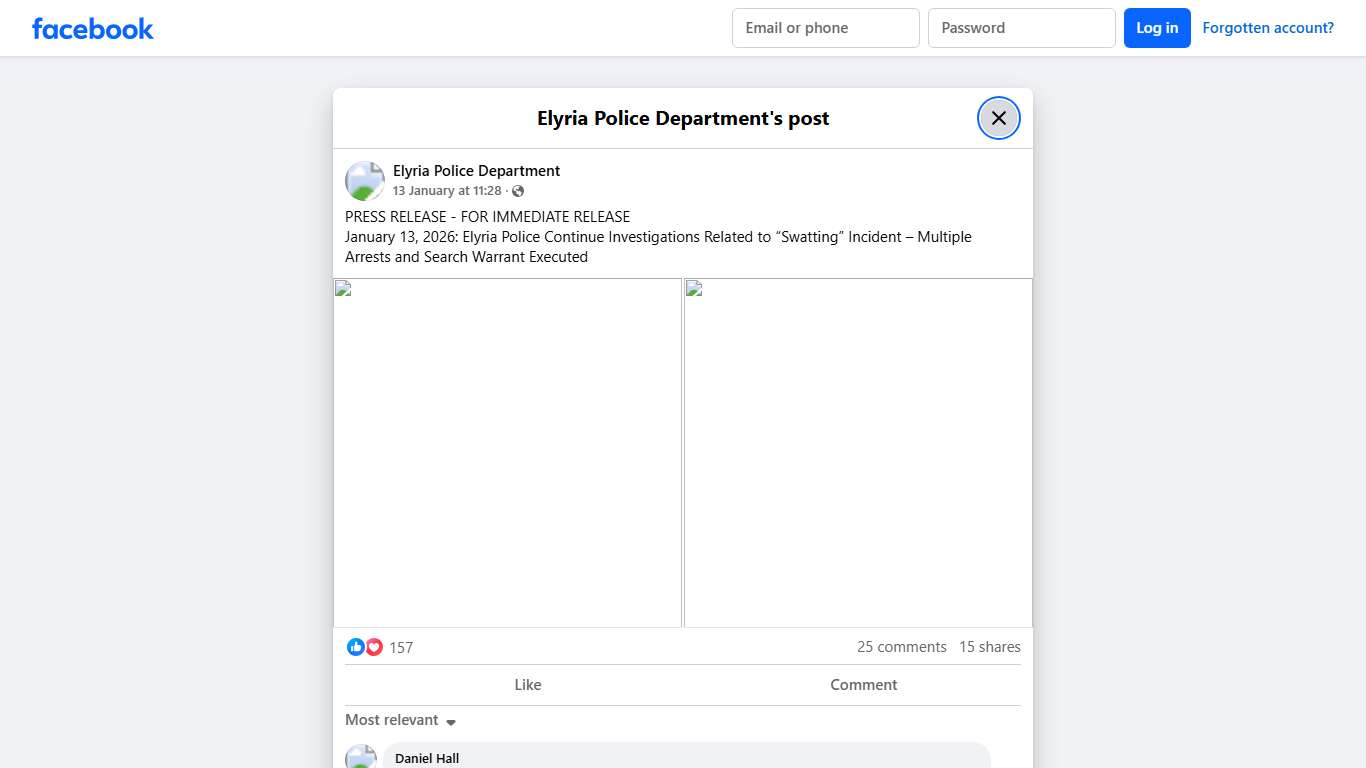This screenshot has height=768, width=1366.
Task: Click the Like action icon below the post
Action: pyautogui.click(x=528, y=684)
